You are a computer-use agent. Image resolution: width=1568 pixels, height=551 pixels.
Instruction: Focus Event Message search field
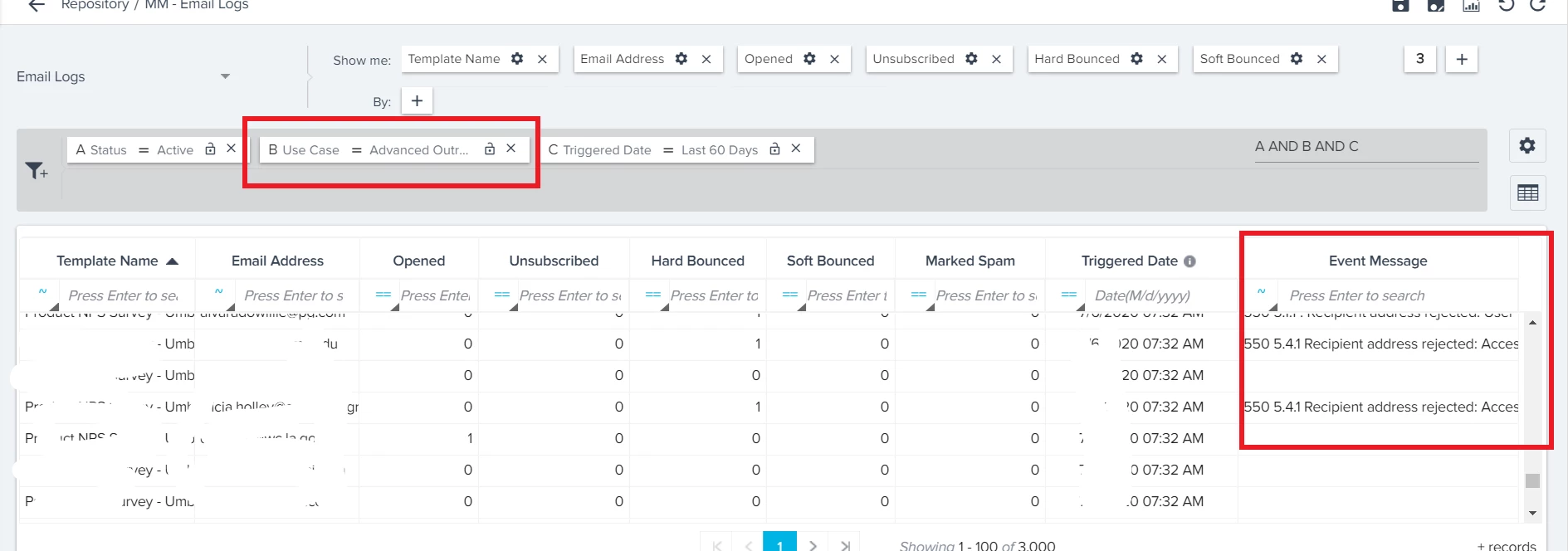[x=1398, y=295]
